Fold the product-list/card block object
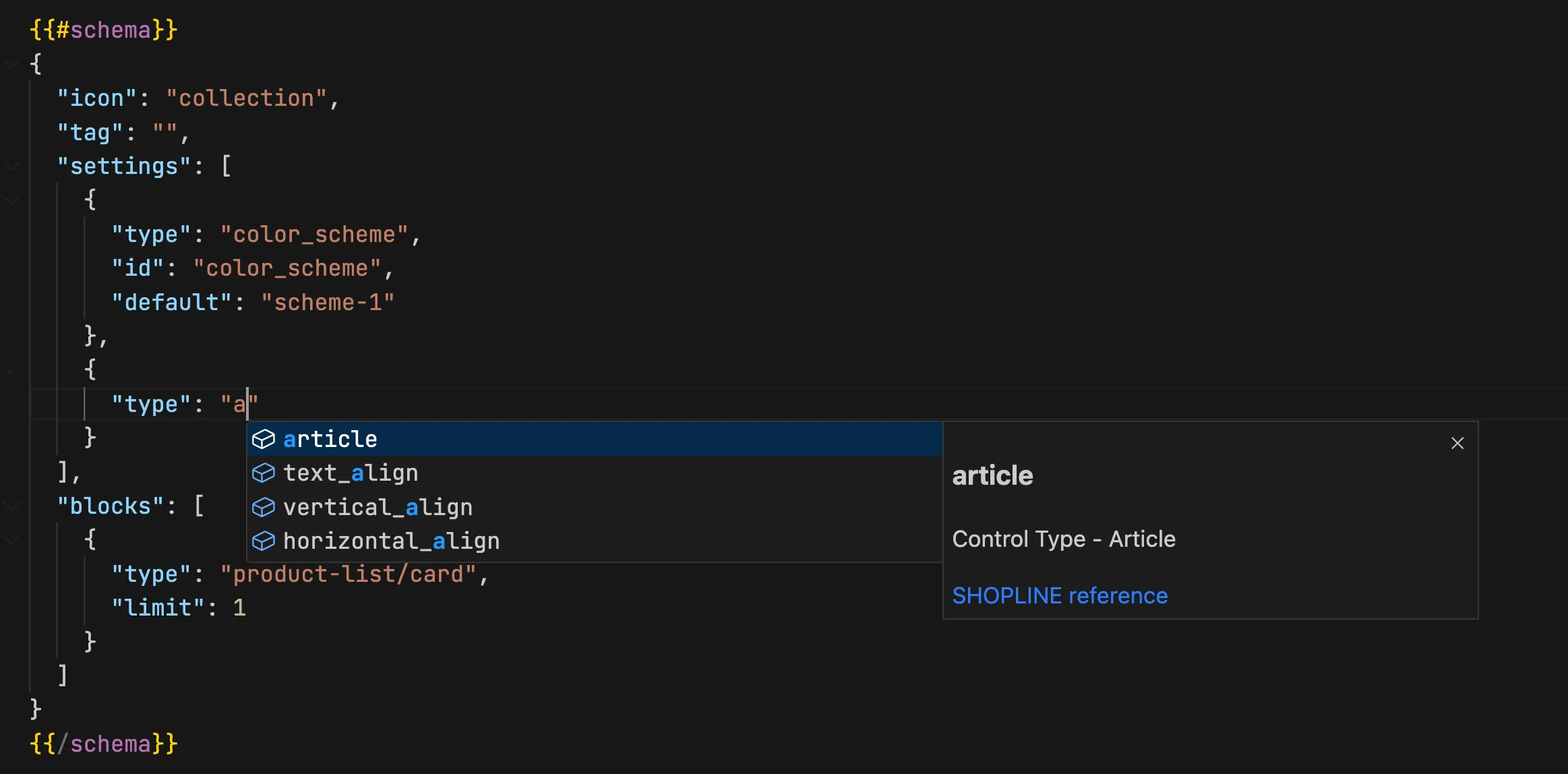This screenshot has width=1568, height=774. (11, 539)
